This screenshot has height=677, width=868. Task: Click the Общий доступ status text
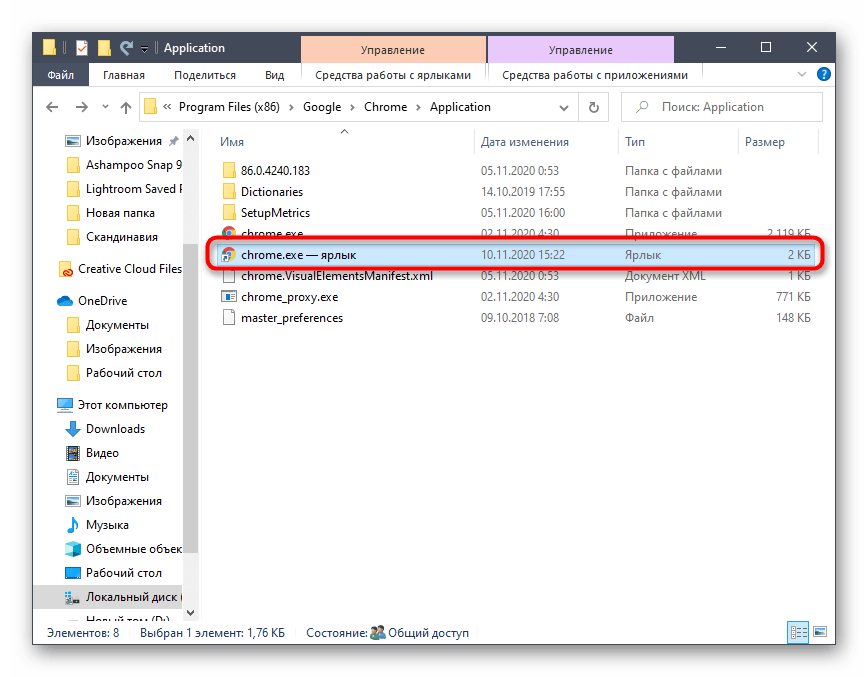tap(428, 633)
